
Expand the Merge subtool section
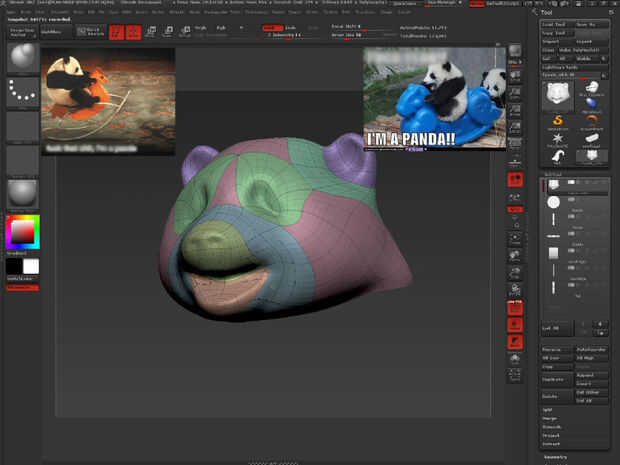pos(550,419)
